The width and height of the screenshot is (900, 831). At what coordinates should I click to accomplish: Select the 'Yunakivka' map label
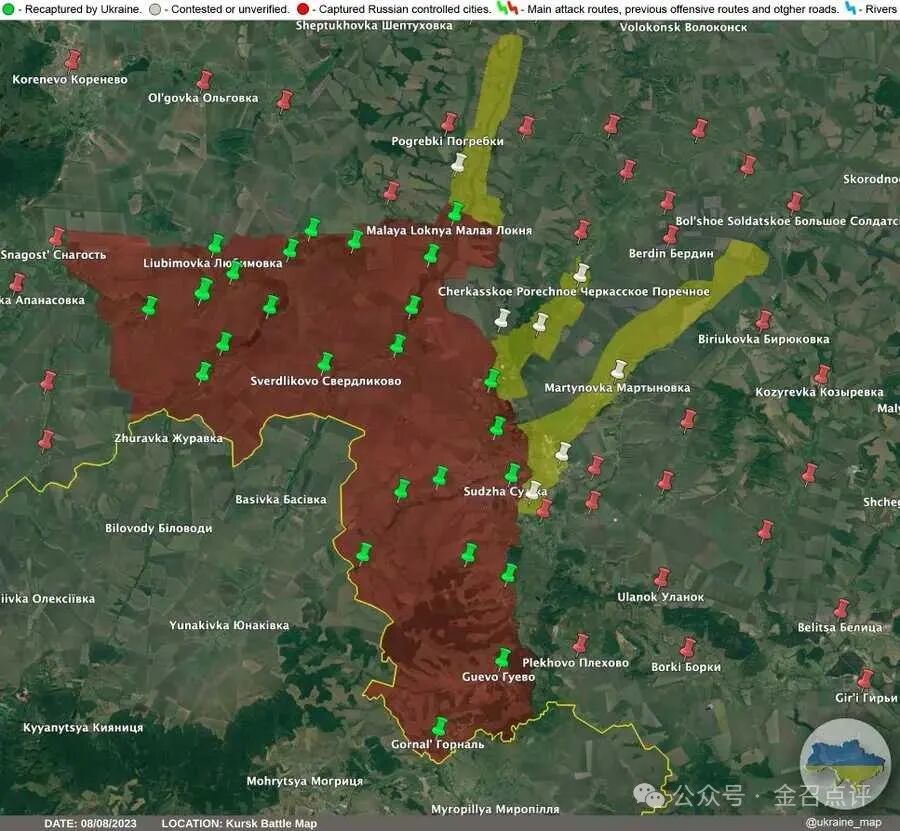[x=229, y=626]
